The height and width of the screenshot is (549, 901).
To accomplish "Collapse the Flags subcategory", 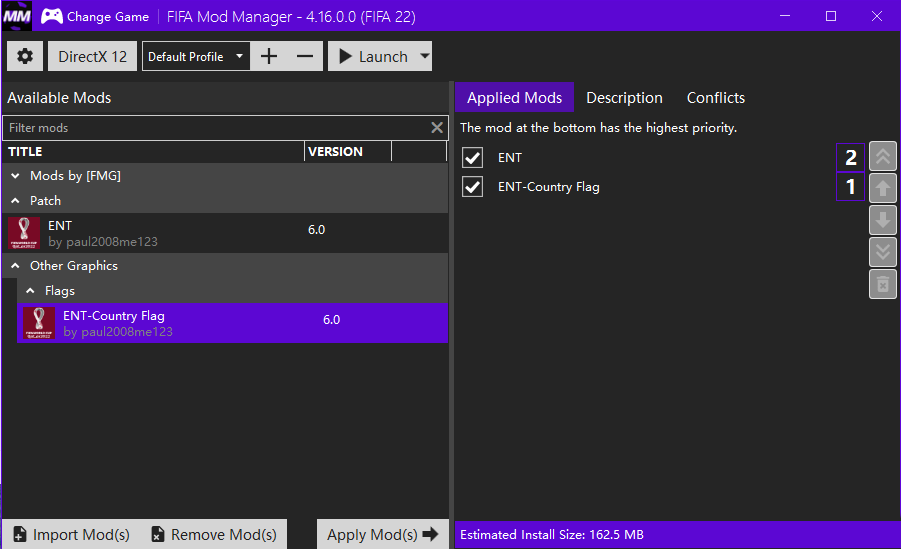I will tap(30, 291).
